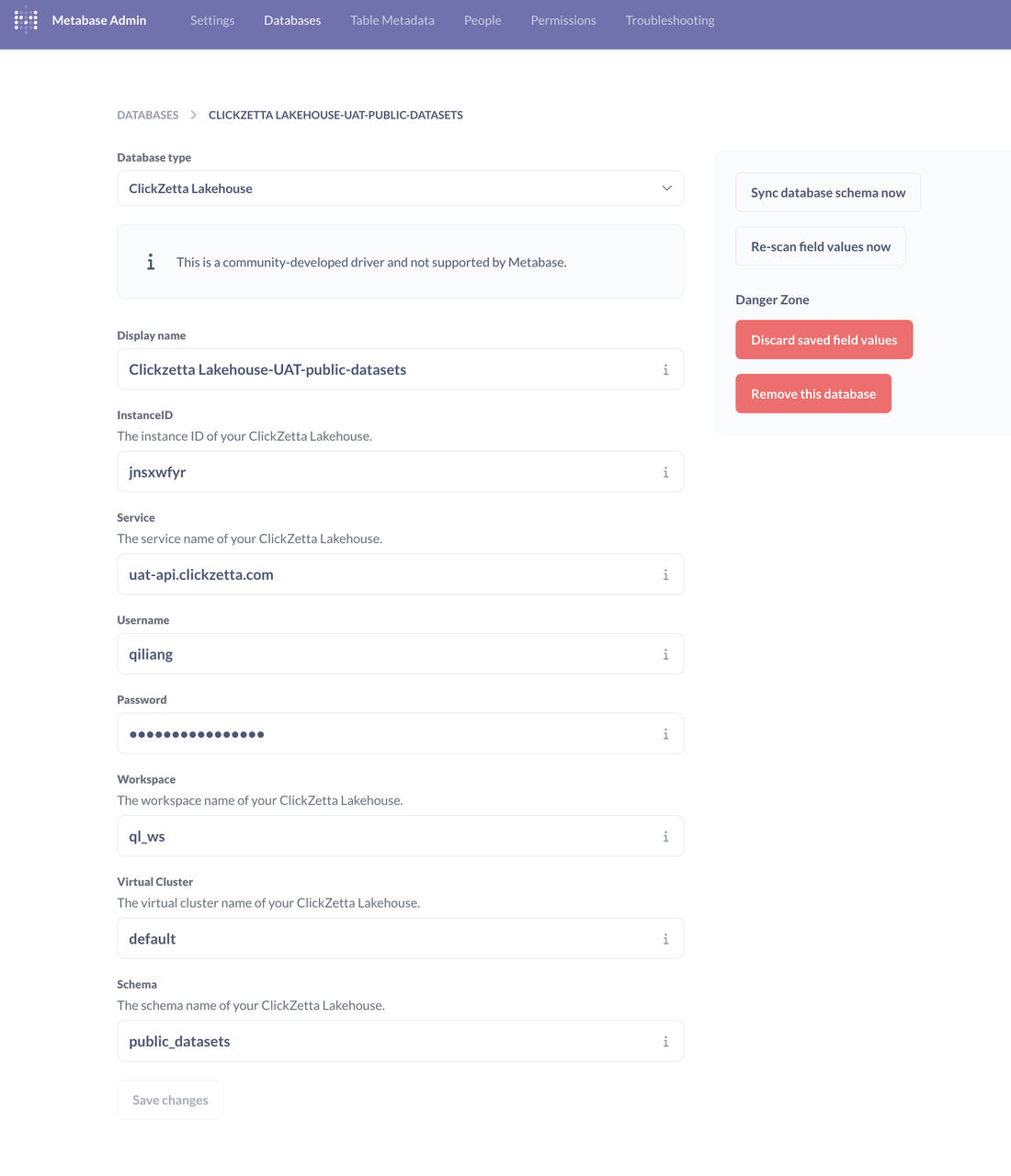Click info icon in Virtual Cluster field

(x=665, y=939)
